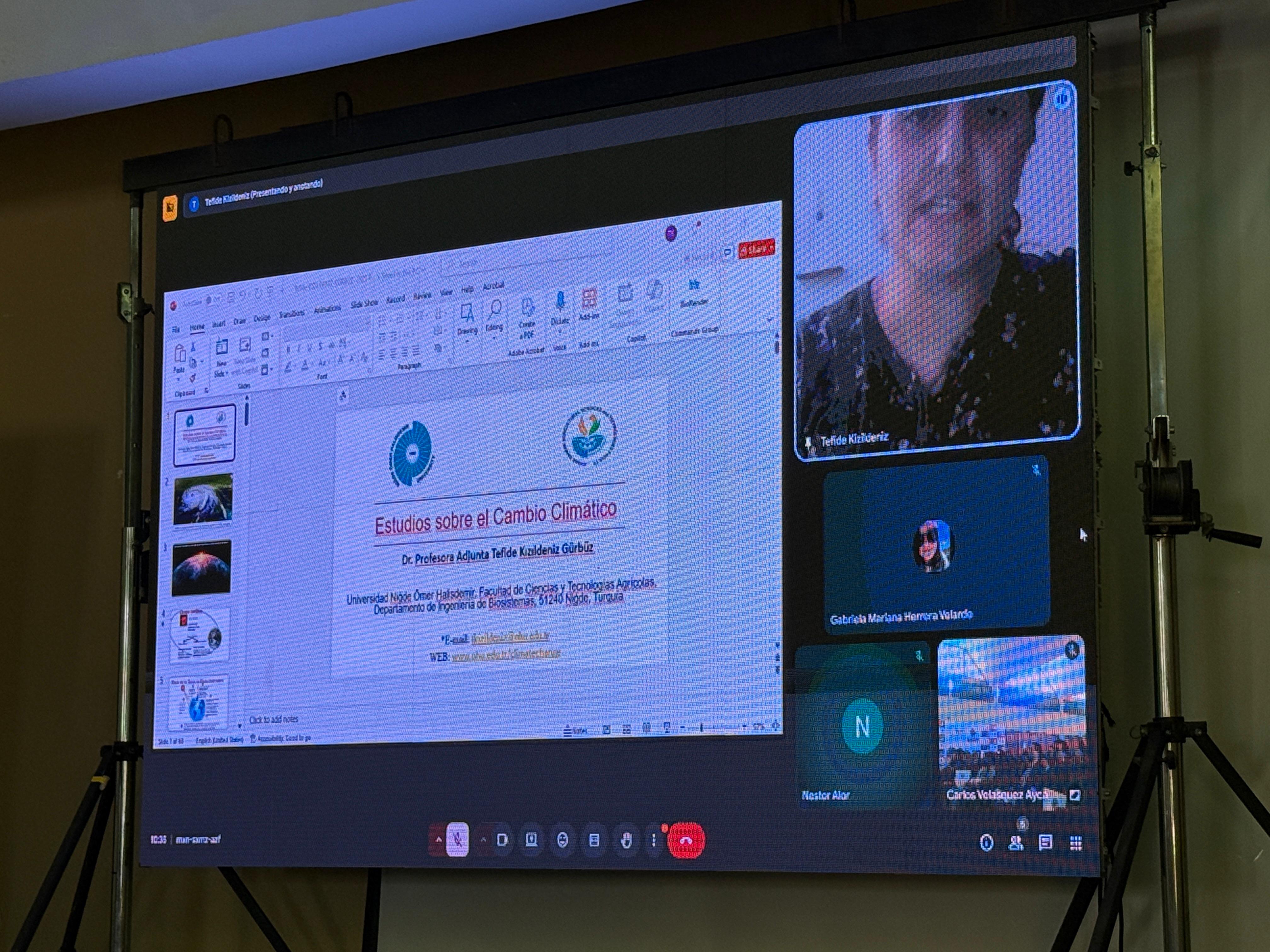This screenshot has width=1270, height=952.
Task: Open the Editing dropdown with magnifier
Action: tap(494, 316)
